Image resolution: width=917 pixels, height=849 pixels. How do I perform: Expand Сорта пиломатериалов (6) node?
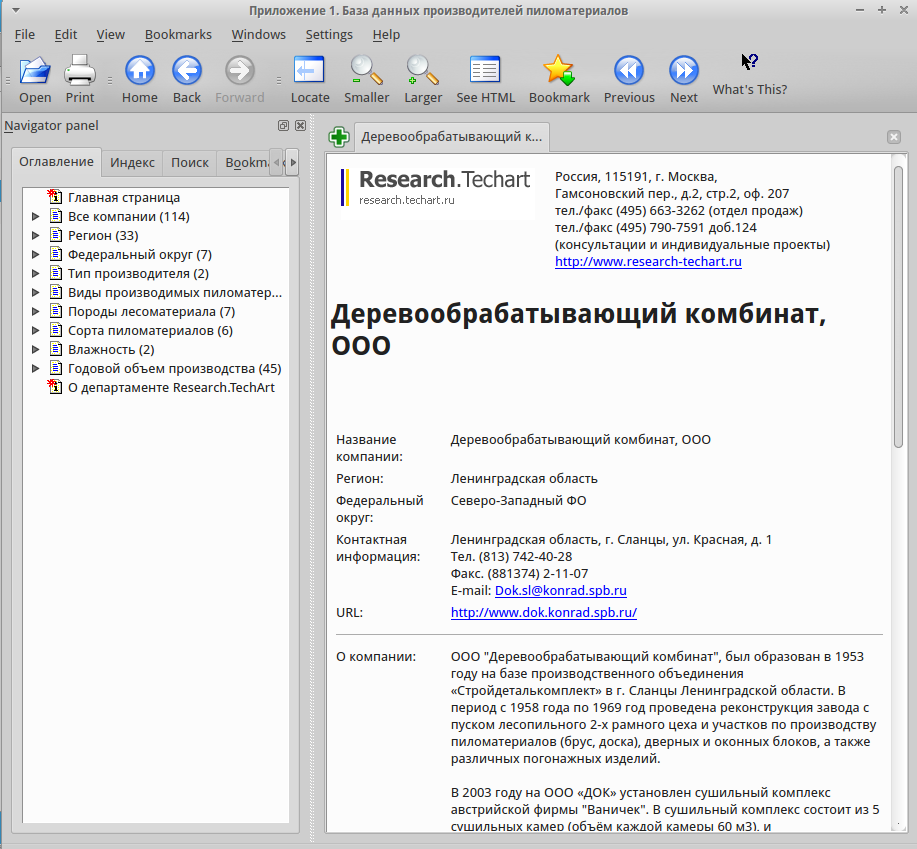(36, 331)
